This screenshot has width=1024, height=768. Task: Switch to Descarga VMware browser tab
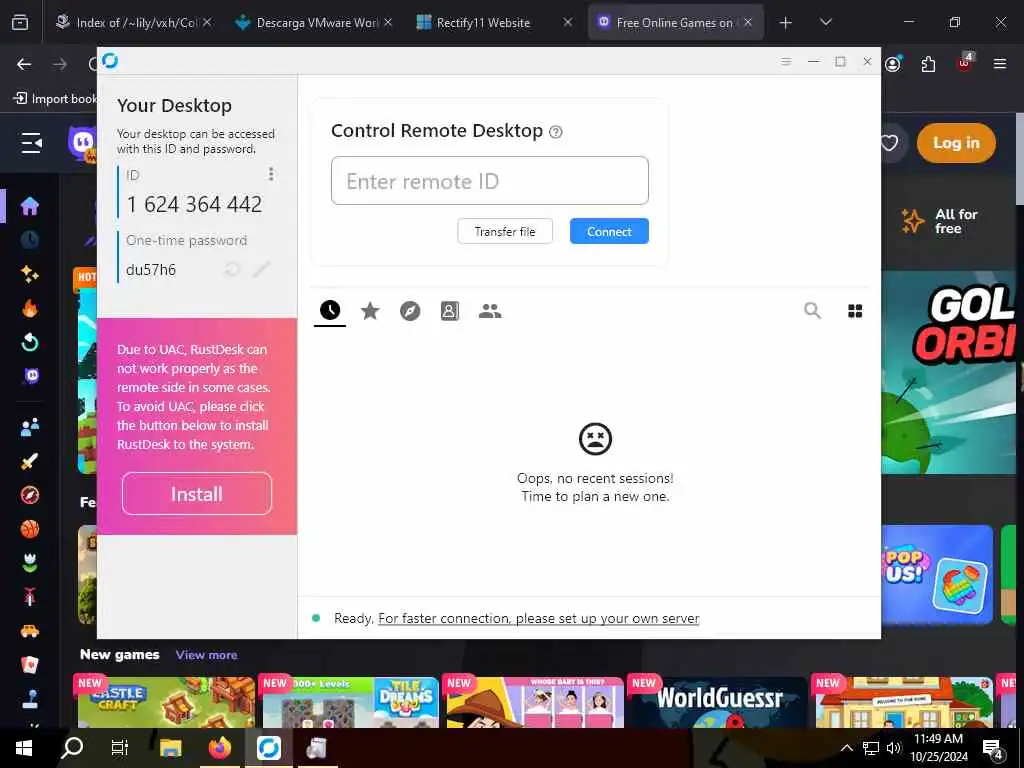pos(315,22)
